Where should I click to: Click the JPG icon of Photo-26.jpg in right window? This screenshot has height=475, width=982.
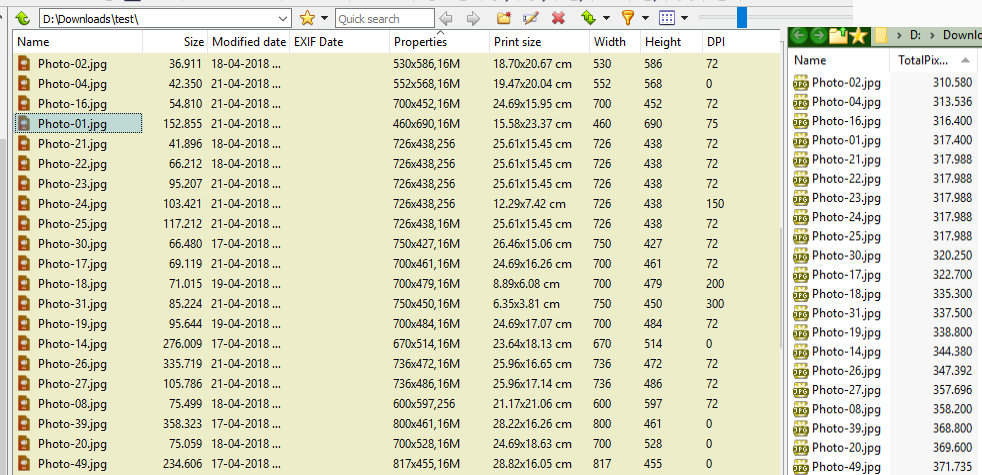801,371
